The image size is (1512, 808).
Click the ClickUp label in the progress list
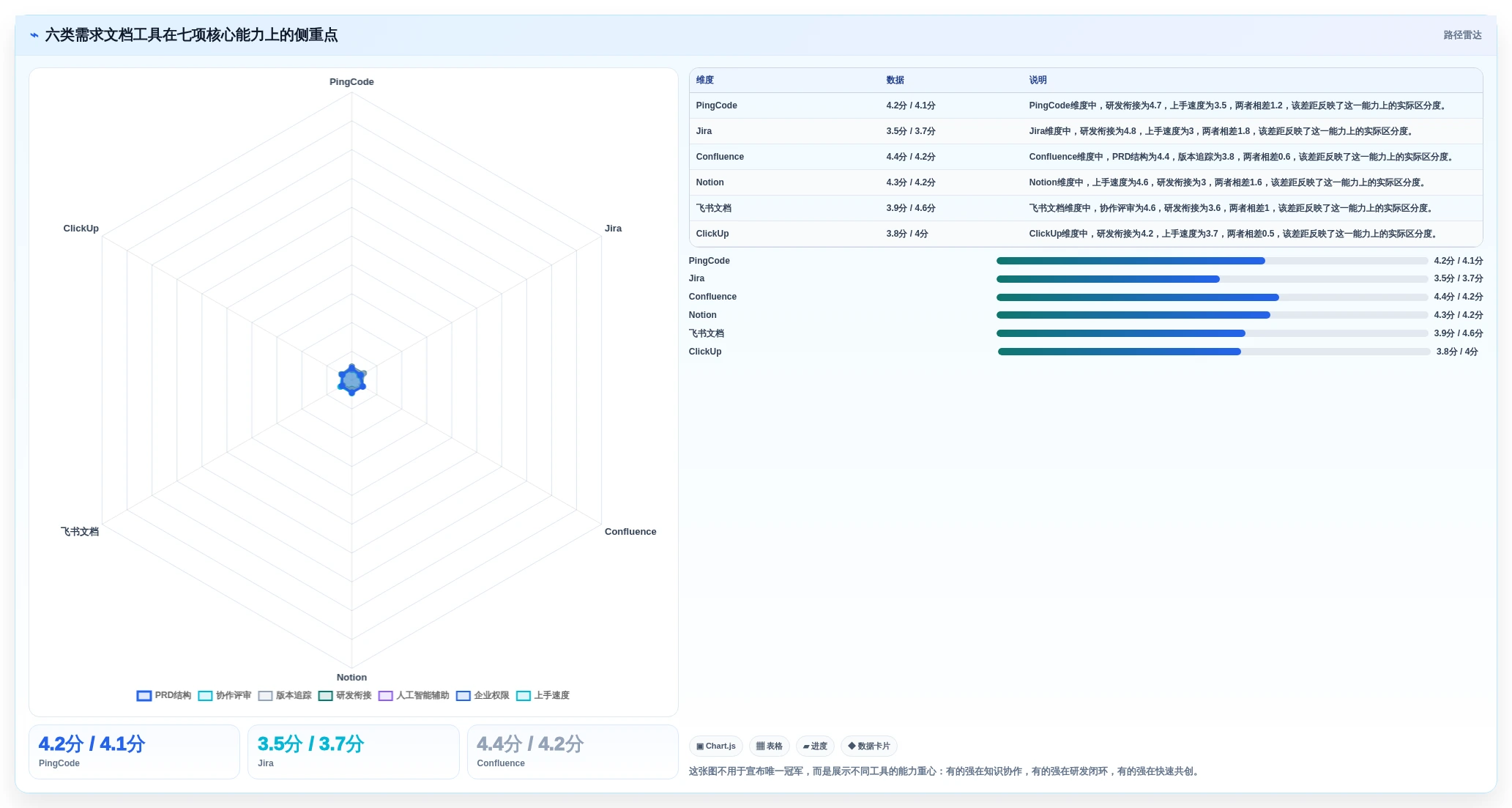click(x=705, y=352)
